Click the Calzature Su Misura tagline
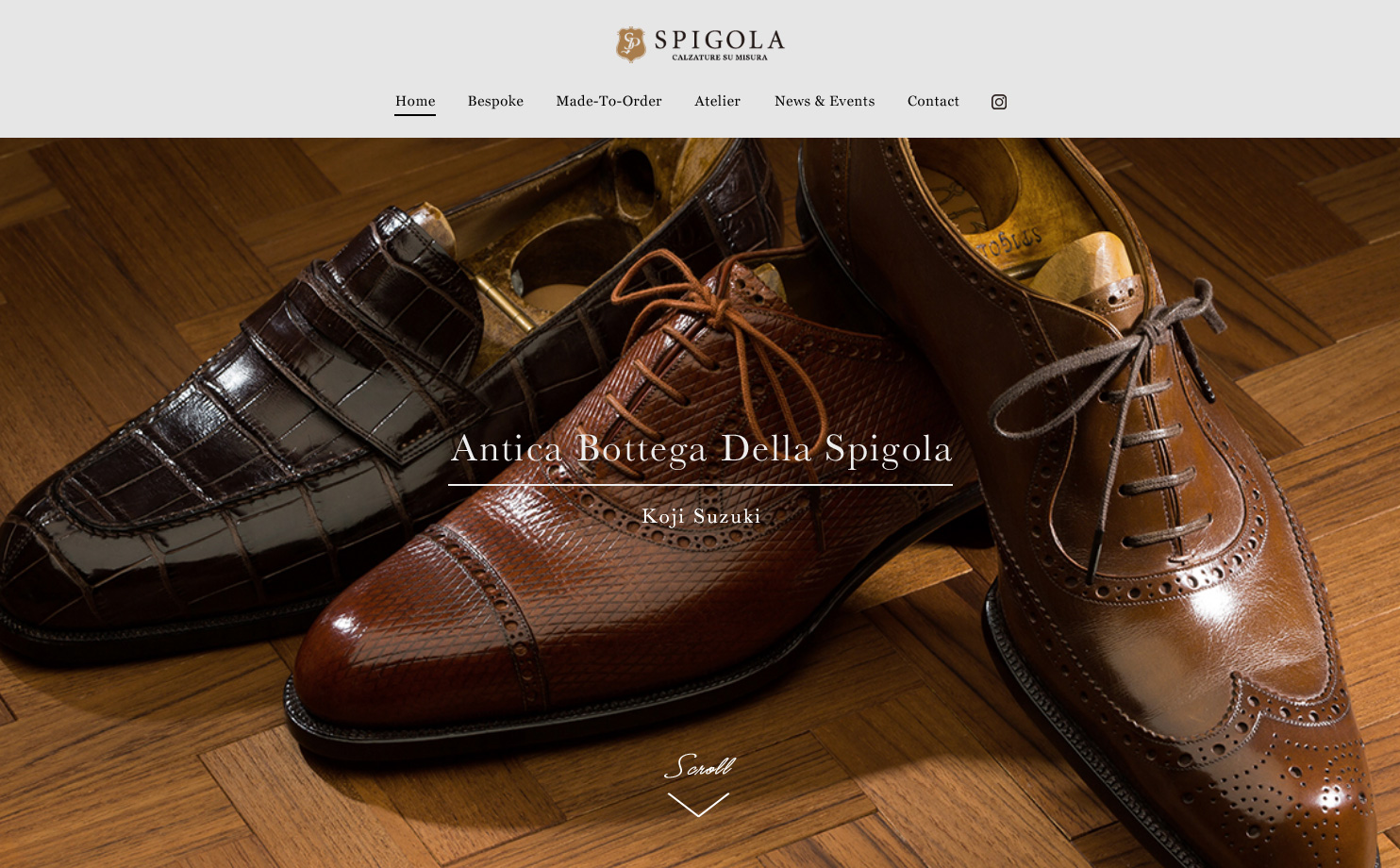This screenshot has width=1400, height=868. tap(720, 58)
